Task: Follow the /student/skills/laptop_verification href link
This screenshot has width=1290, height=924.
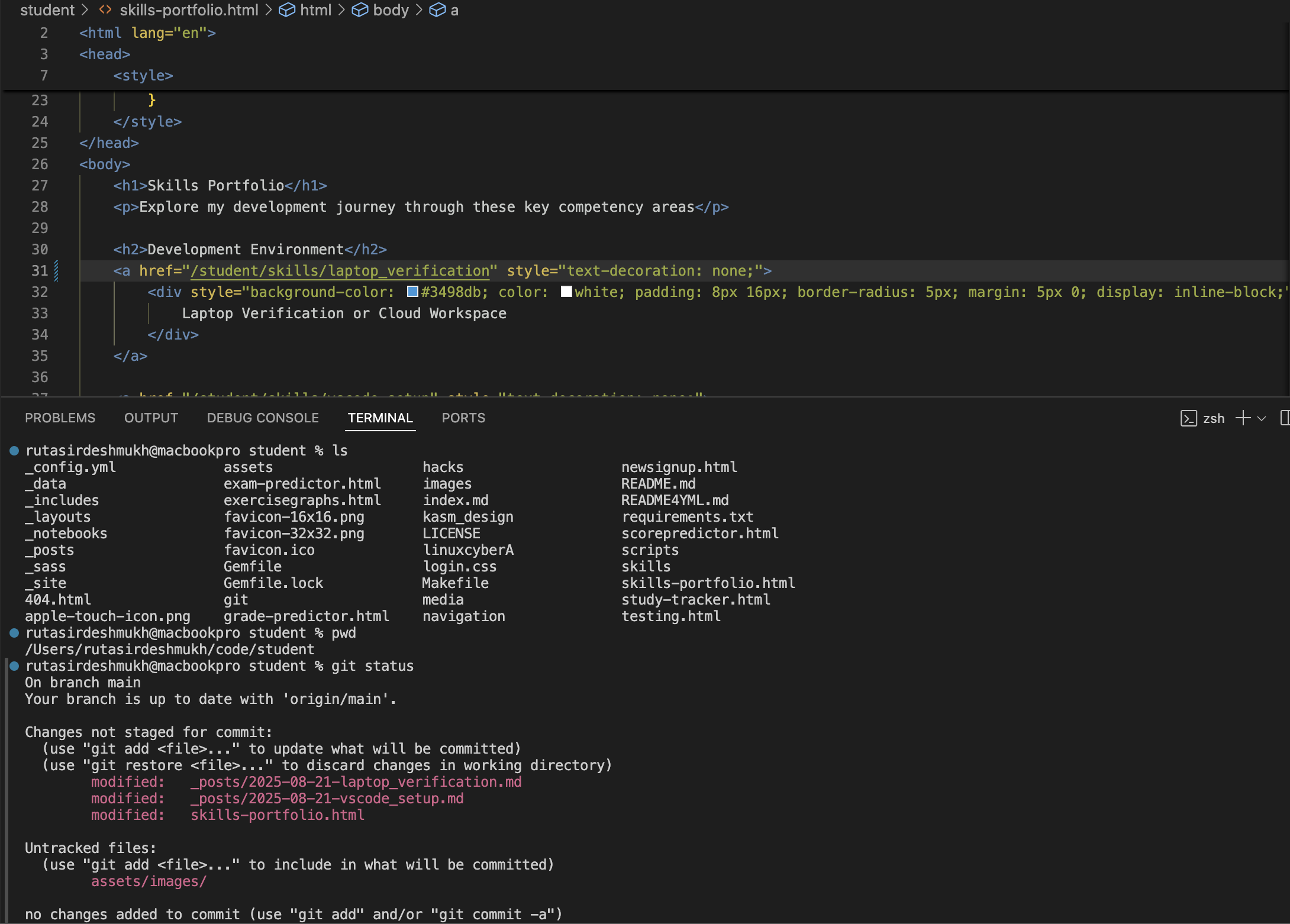Action: tap(340, 271)
